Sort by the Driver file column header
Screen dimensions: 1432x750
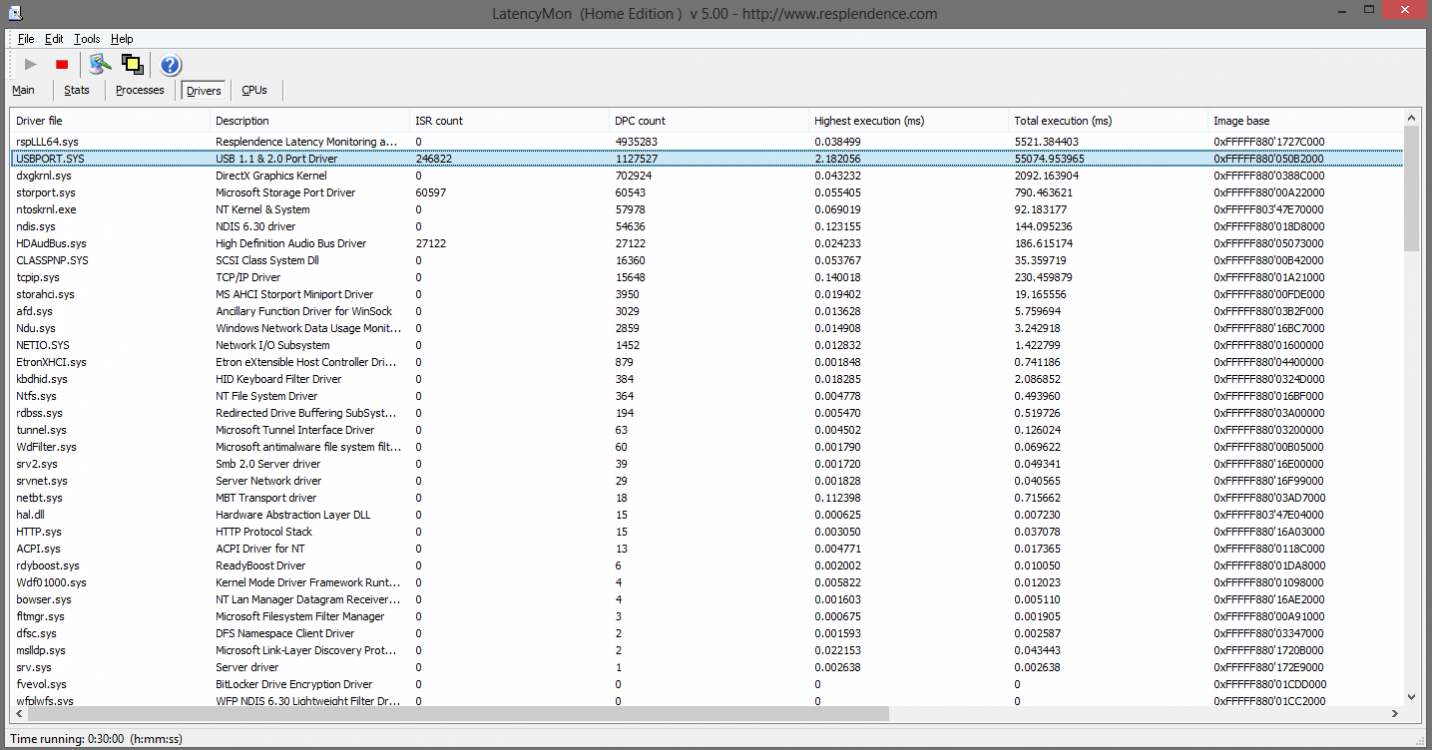pos(111,121)
